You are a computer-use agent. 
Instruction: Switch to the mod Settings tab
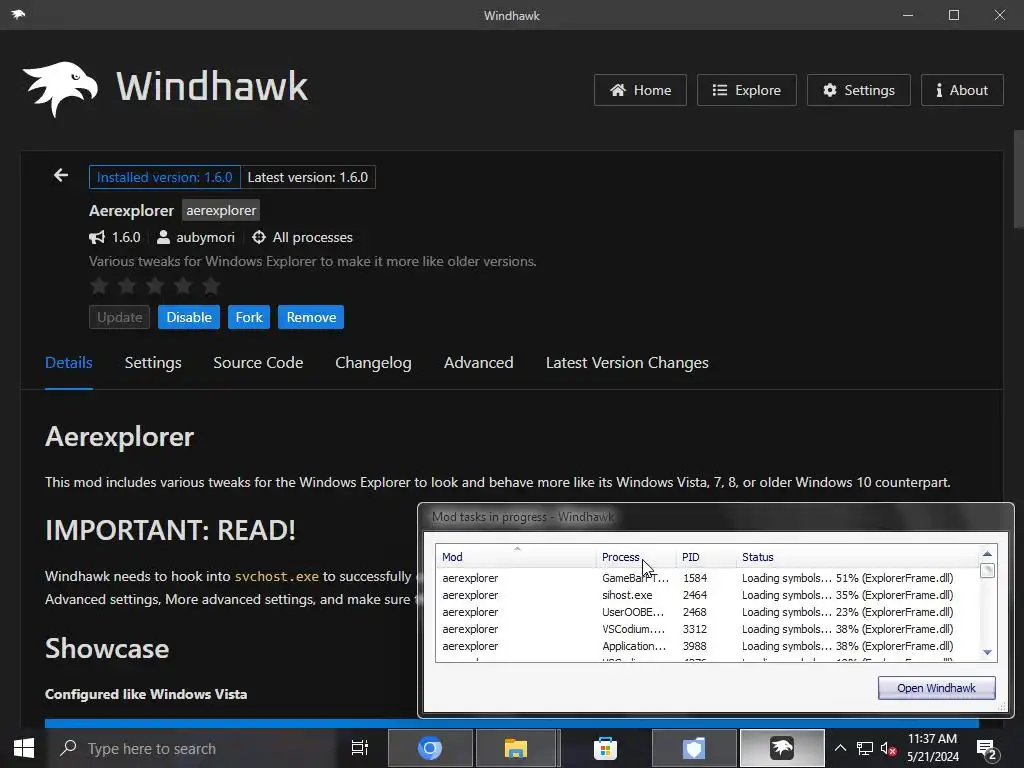click(153, 363)
